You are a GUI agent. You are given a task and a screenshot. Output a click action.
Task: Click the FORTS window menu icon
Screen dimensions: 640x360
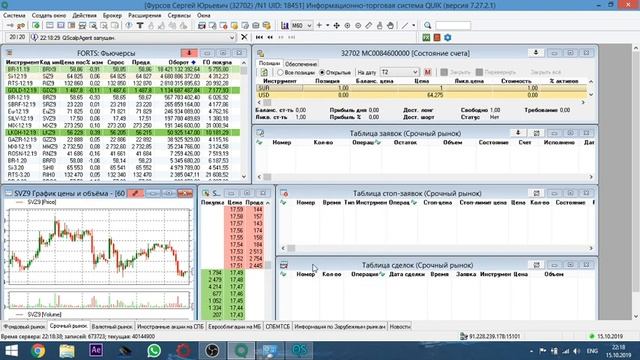point(9,53)
